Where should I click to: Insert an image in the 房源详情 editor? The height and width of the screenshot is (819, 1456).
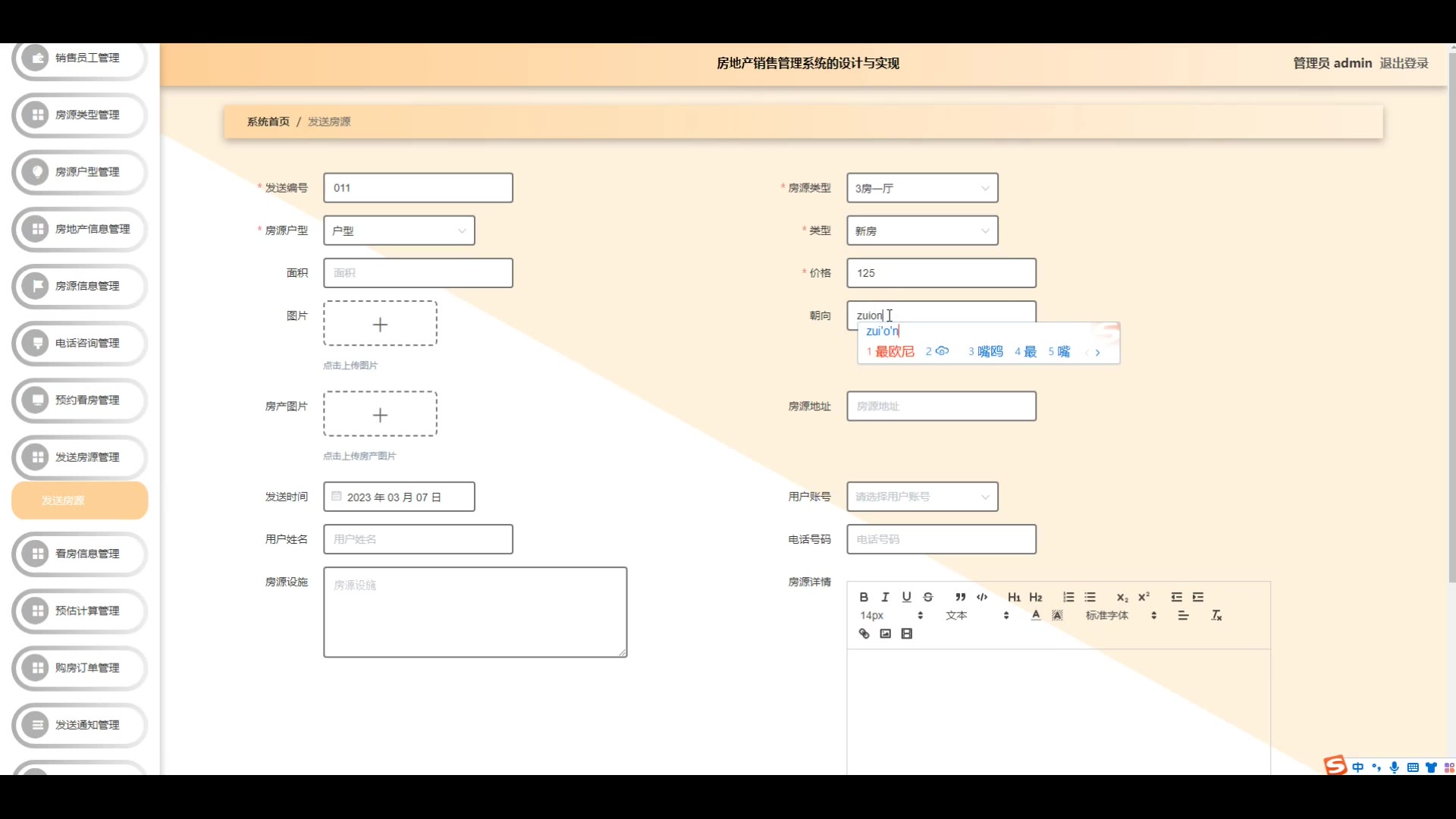pos(885,633)
